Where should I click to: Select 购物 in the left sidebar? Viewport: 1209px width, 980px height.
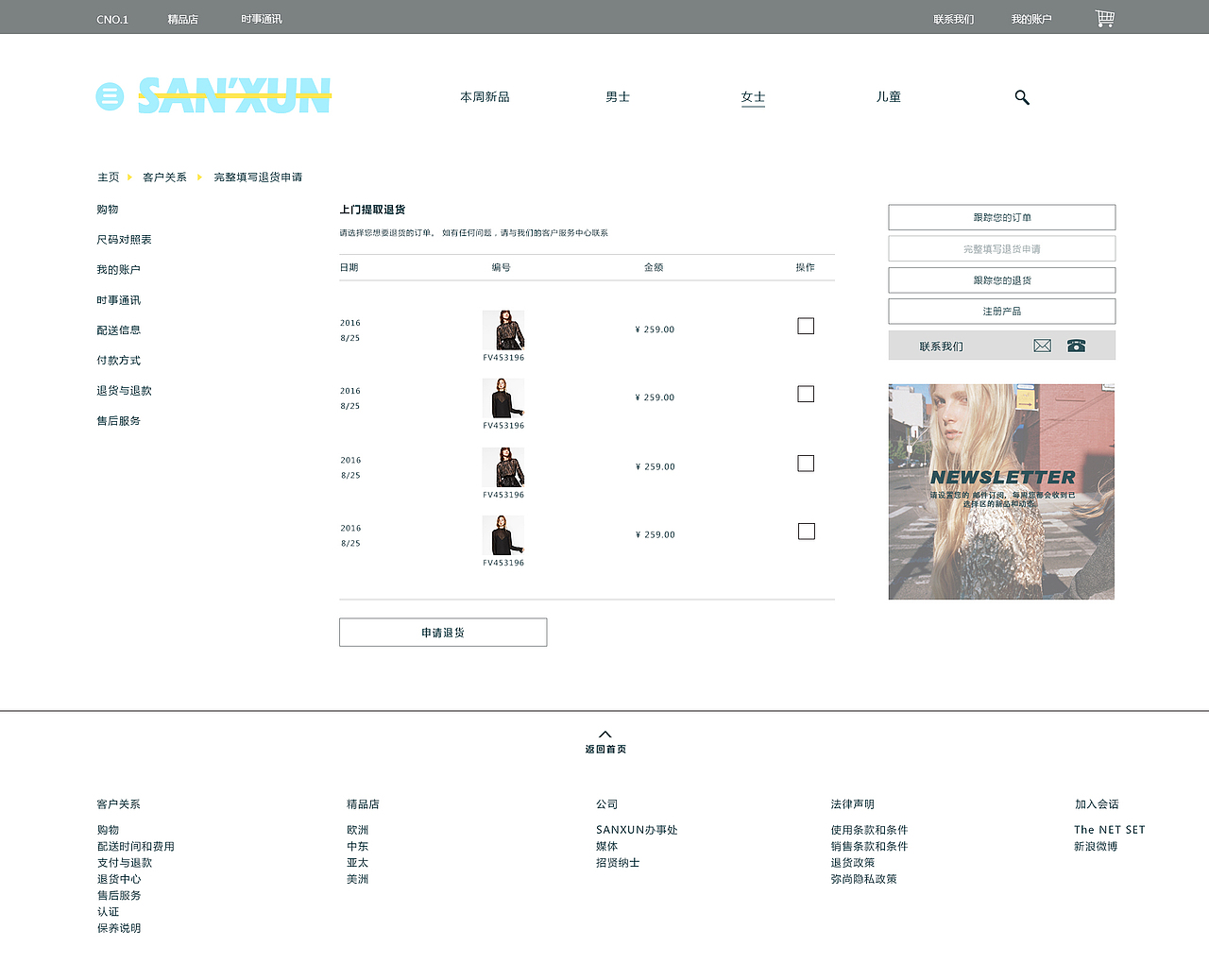pos(108,210)
